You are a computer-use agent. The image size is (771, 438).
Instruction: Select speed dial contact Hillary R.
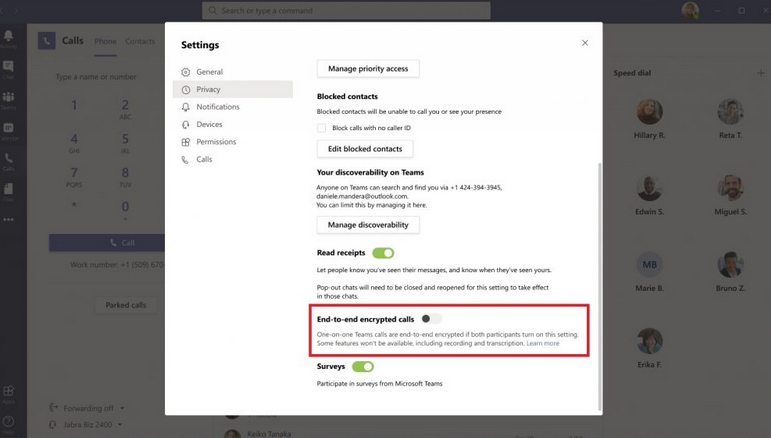tap(649, 118)
